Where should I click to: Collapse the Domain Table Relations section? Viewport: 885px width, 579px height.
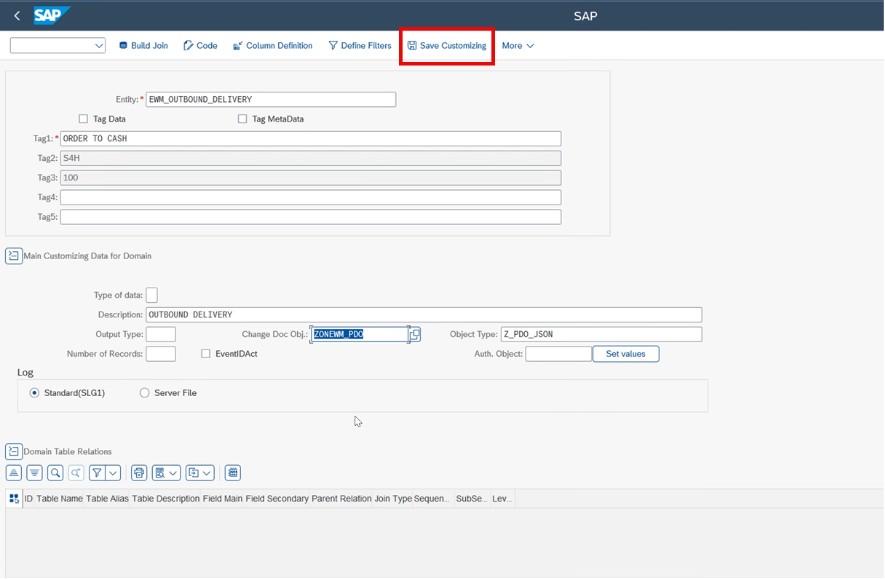coord(14,452)
